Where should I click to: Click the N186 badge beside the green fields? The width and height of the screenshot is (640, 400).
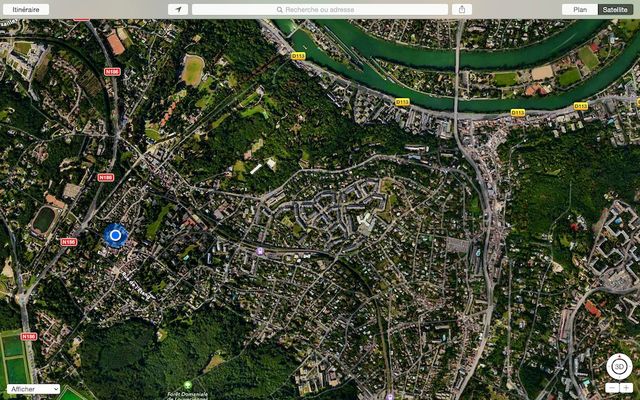coord(28,337)
